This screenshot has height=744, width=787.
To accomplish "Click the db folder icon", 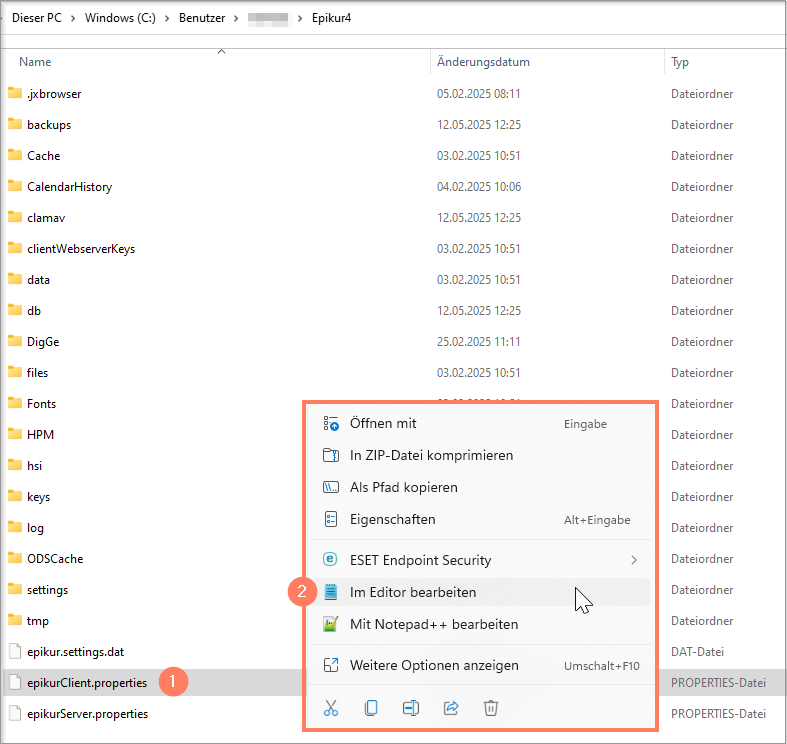I will tap(15, 310).
